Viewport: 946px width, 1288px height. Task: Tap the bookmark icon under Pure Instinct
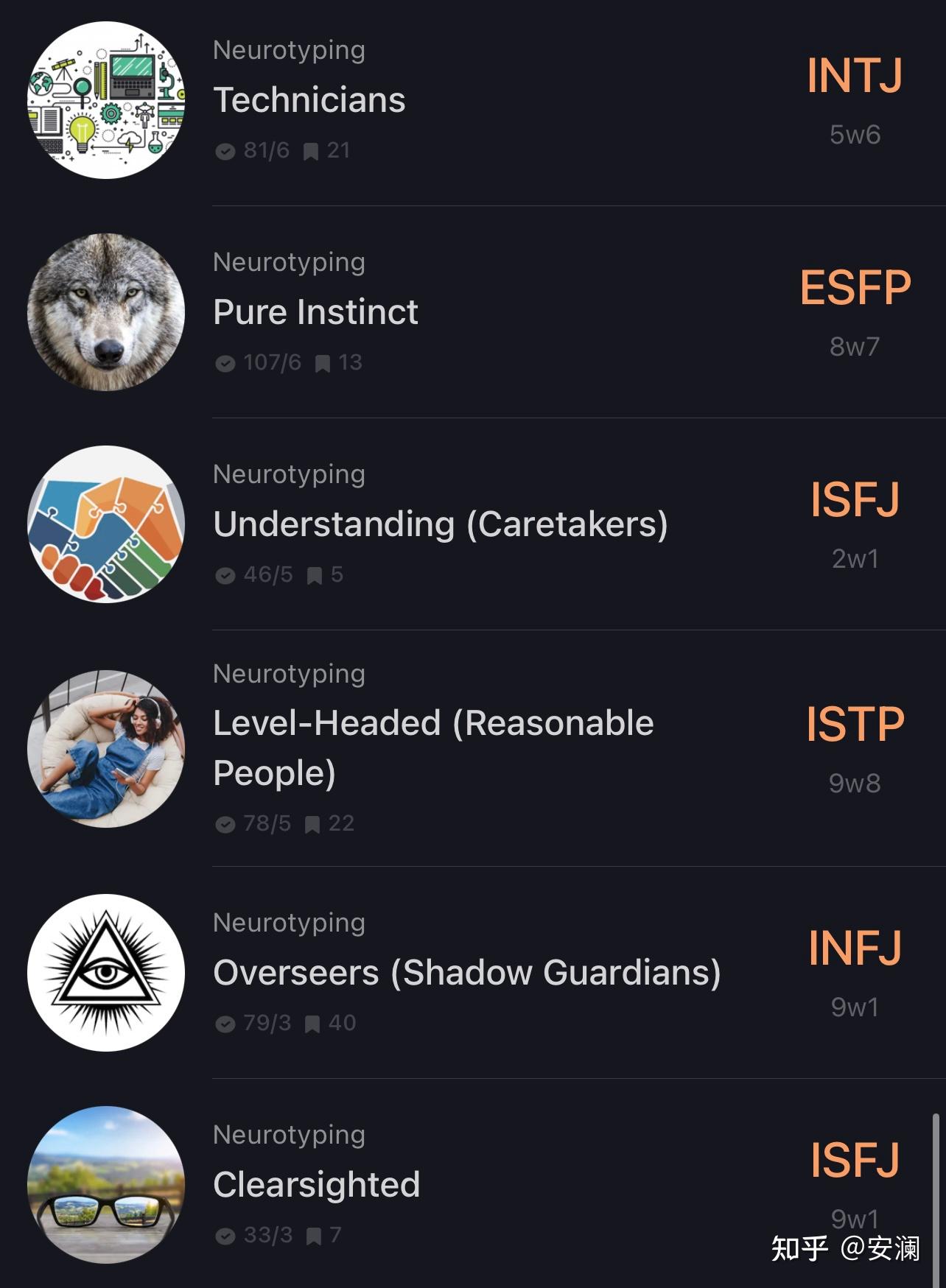(322, 364)
